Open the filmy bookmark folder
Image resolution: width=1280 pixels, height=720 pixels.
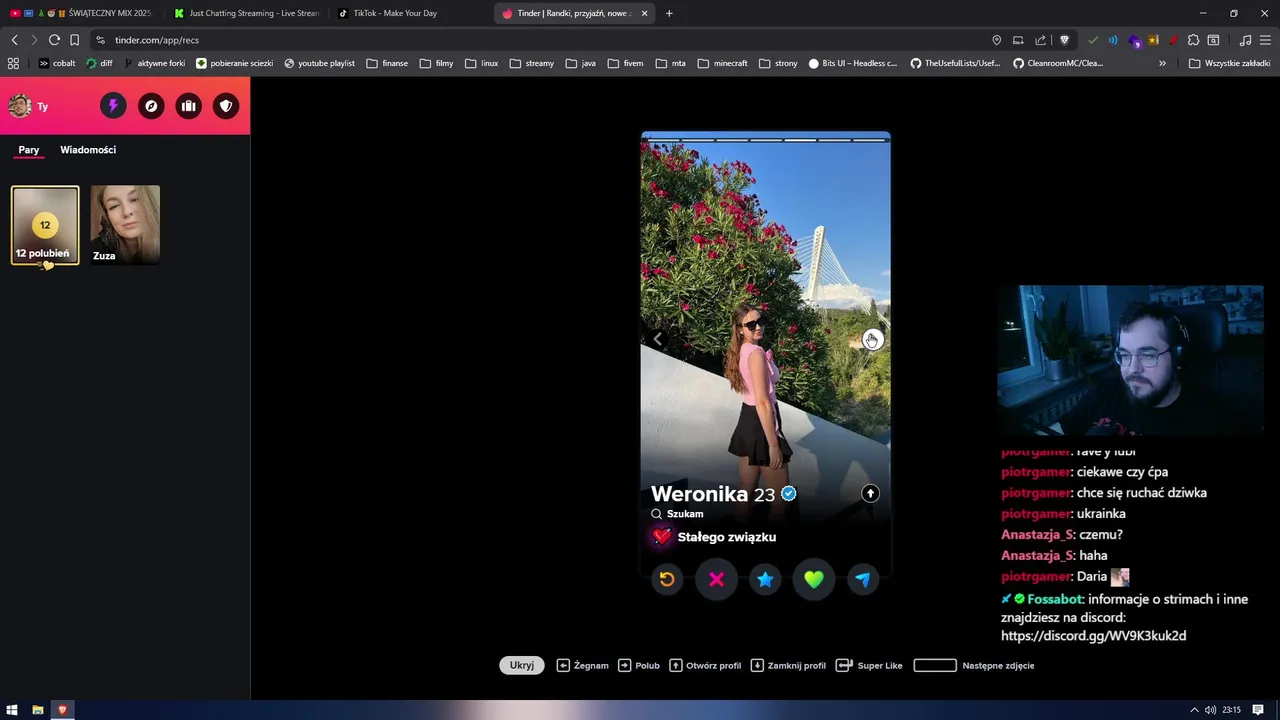[x=436, y=63]
